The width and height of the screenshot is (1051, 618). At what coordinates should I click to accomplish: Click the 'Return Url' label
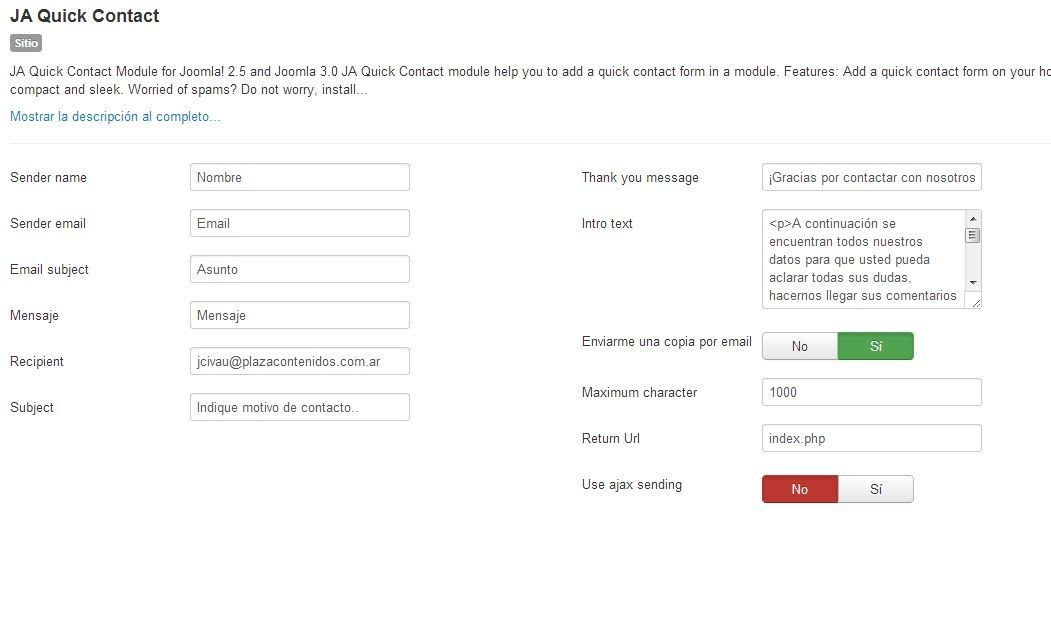pyautogui.click(x=611, y=438)
